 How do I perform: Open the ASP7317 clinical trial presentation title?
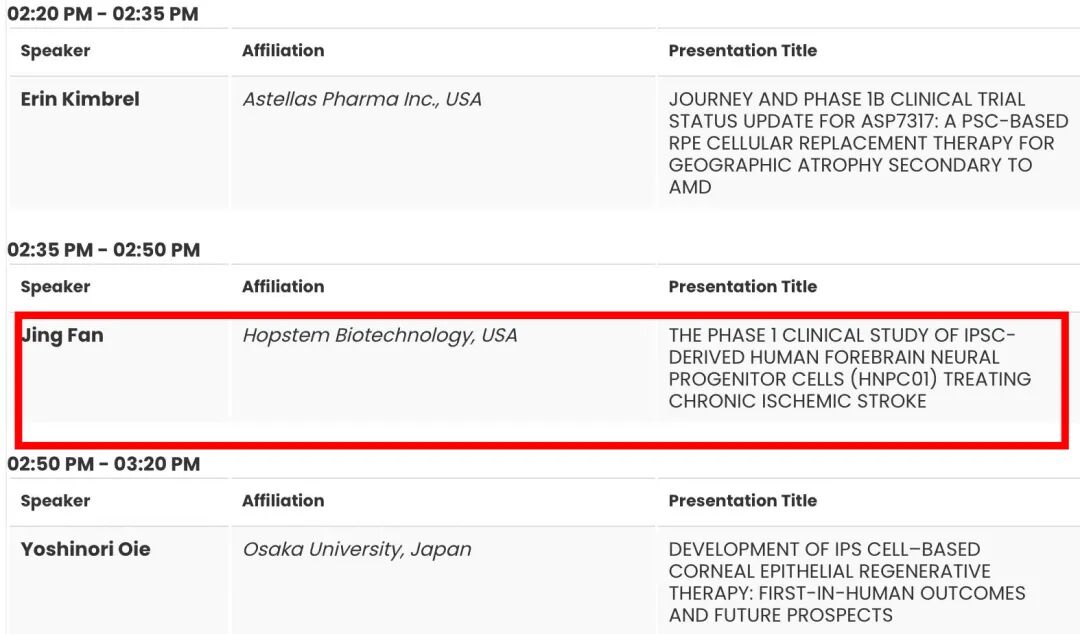pyautogui.click(x=868, y=142)
